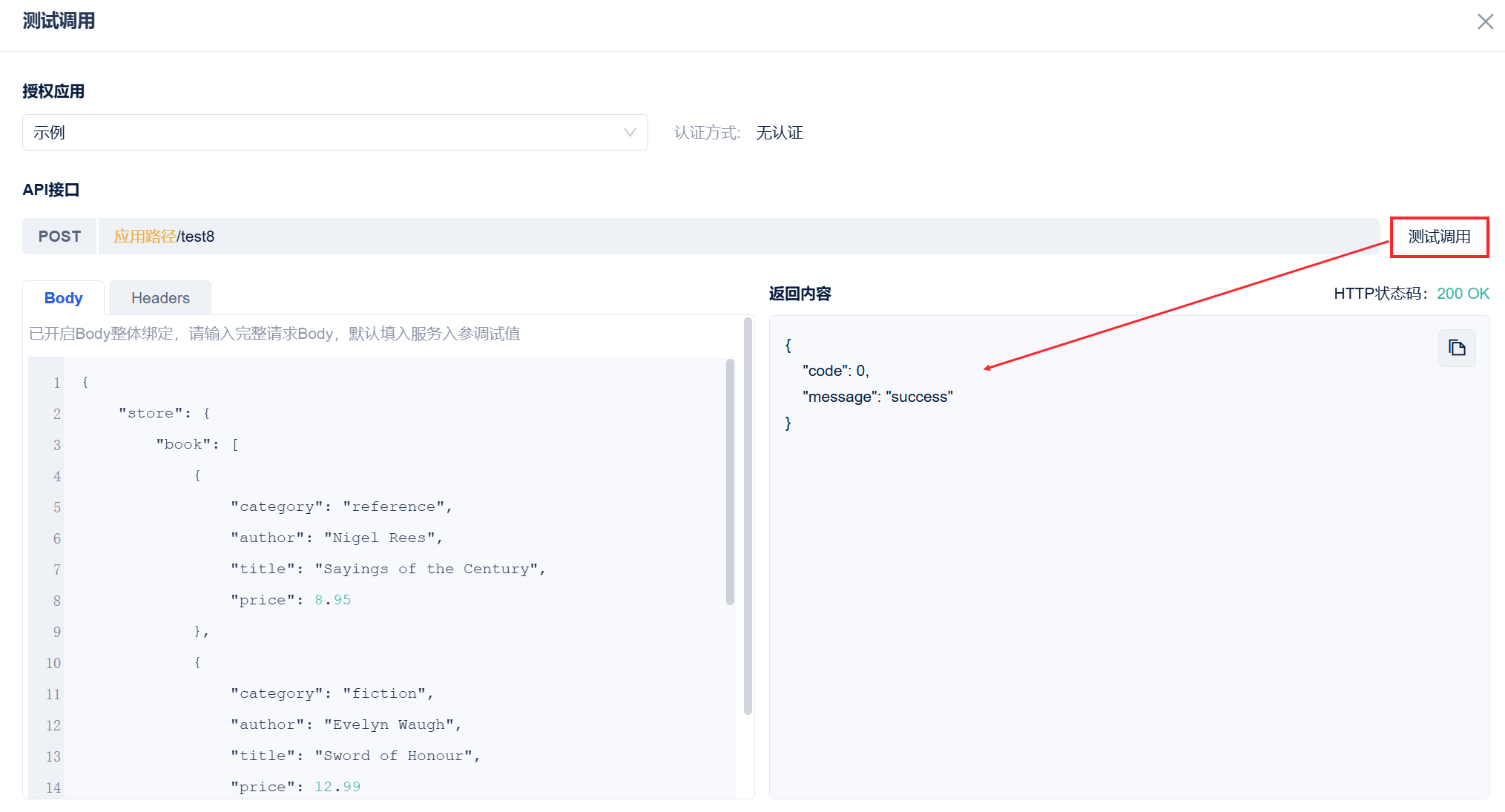Click the orange 应用路径 link text
The width and height of the screenshot is (1505, 812).
145,237
